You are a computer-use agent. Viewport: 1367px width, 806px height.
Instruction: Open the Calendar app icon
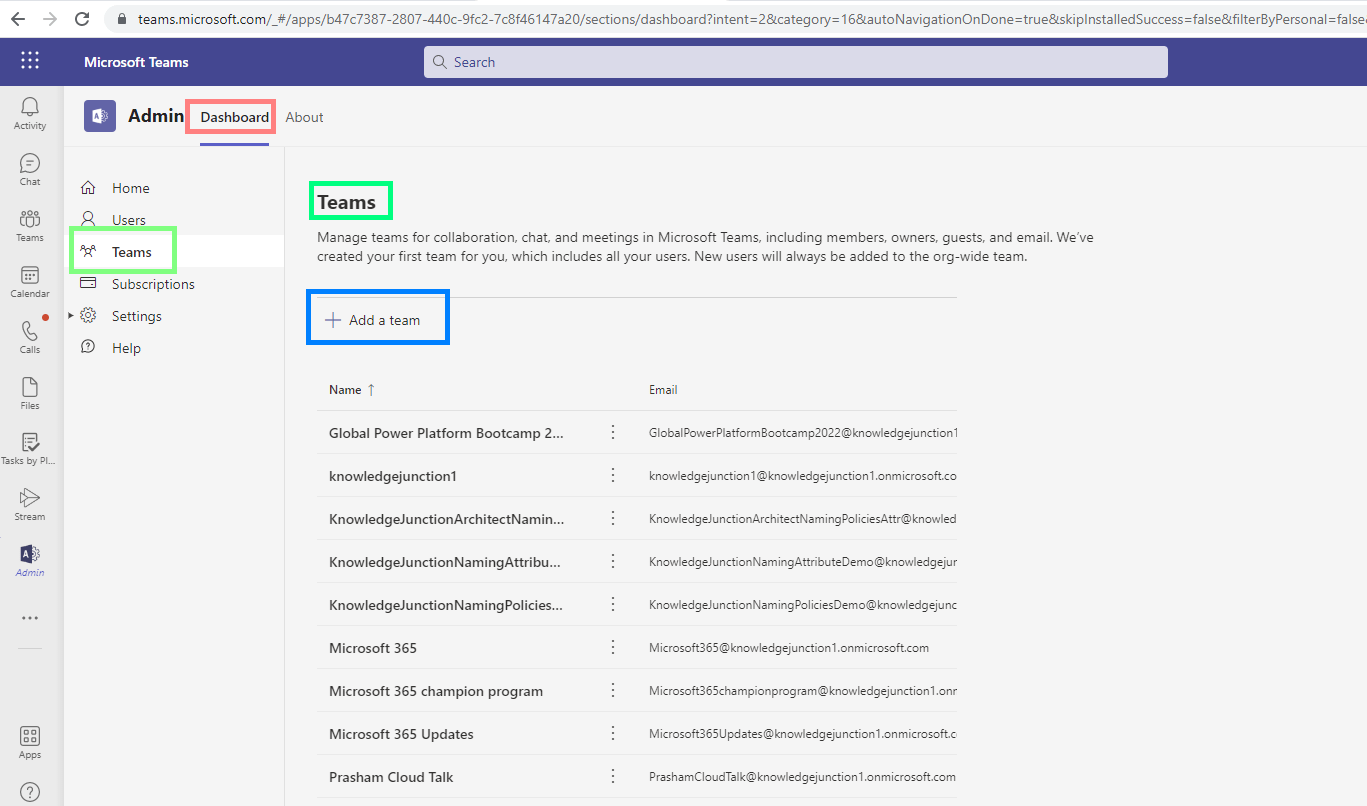click(30, 281)
